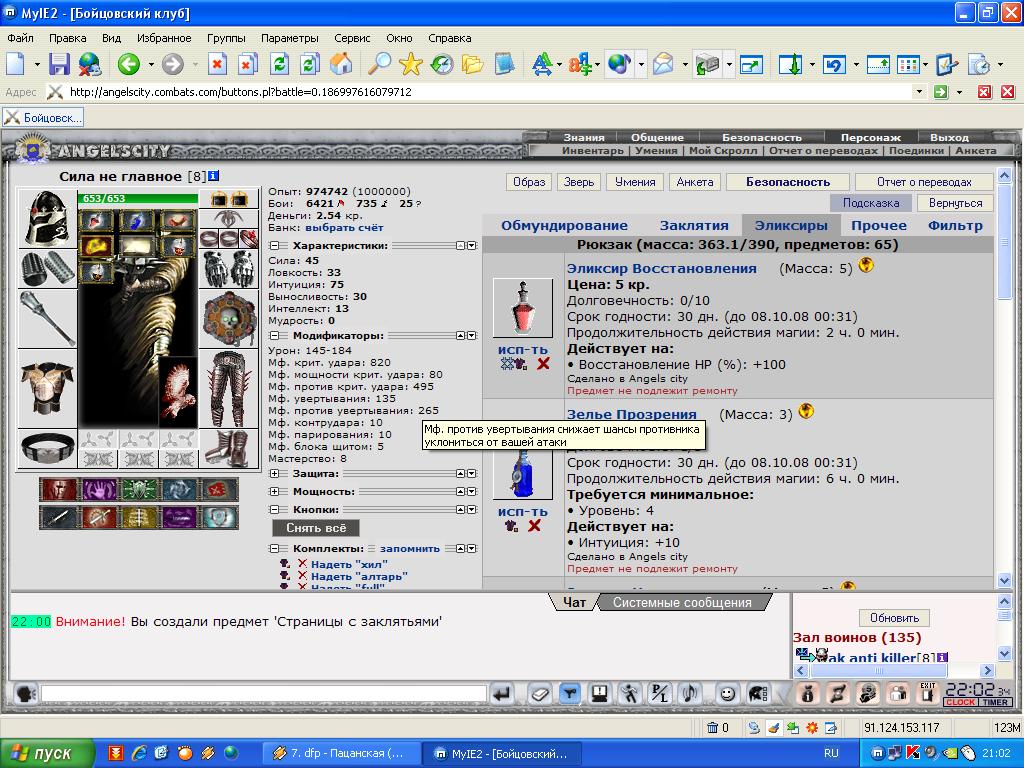Click the green Back arrow button

tap(129, 64)
